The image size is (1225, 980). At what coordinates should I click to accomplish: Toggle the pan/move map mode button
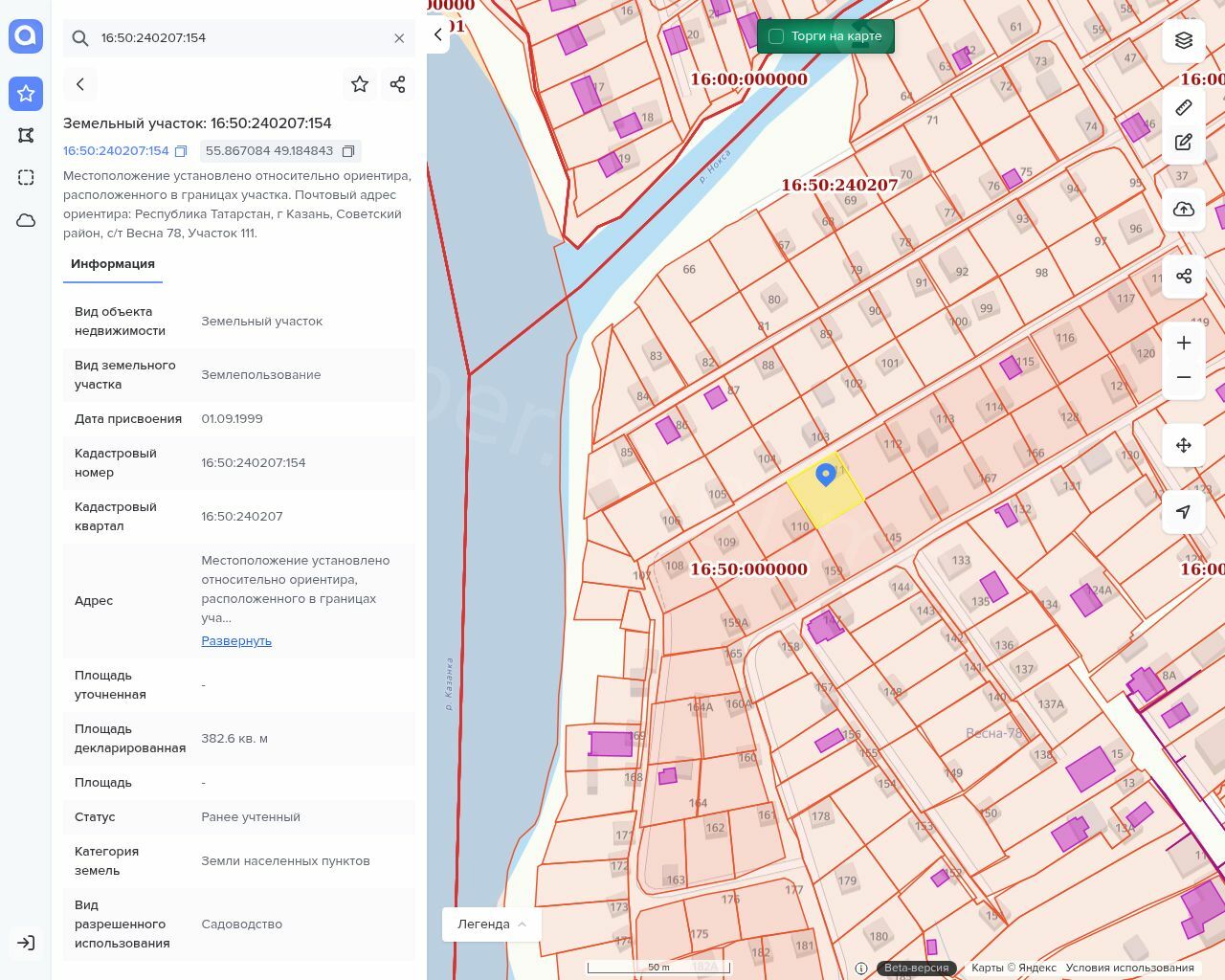click(1184, 445)
